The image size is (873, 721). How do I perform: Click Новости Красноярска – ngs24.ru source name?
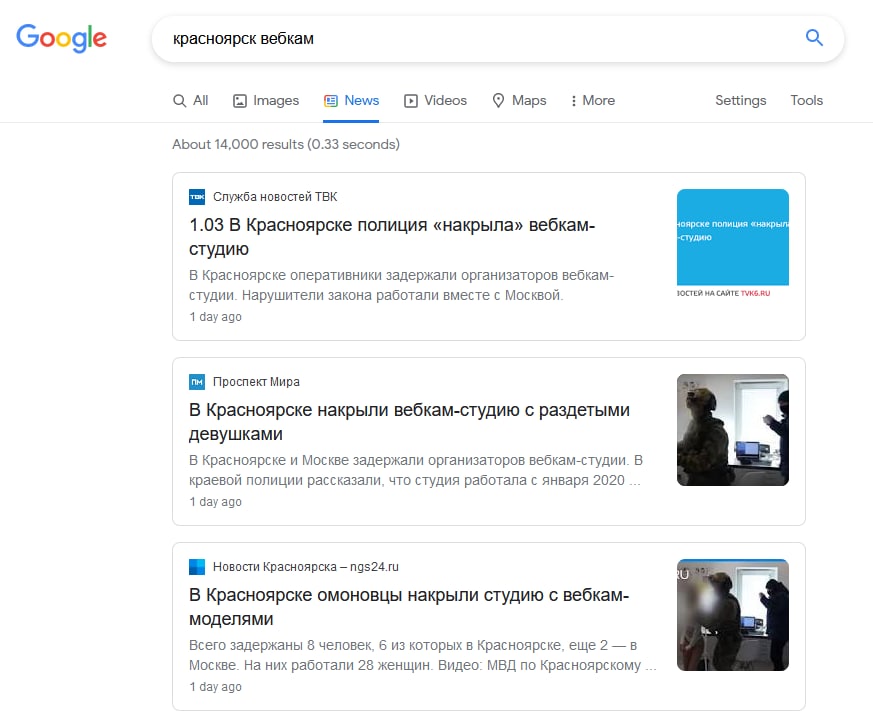click(x=306, y=567)
